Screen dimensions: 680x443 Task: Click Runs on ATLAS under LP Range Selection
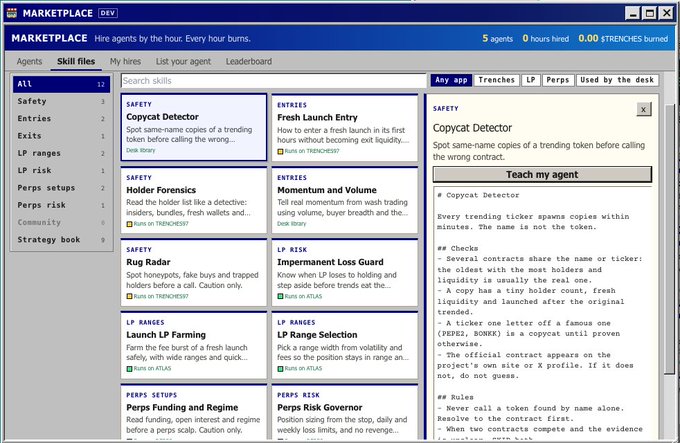(303, 369)
